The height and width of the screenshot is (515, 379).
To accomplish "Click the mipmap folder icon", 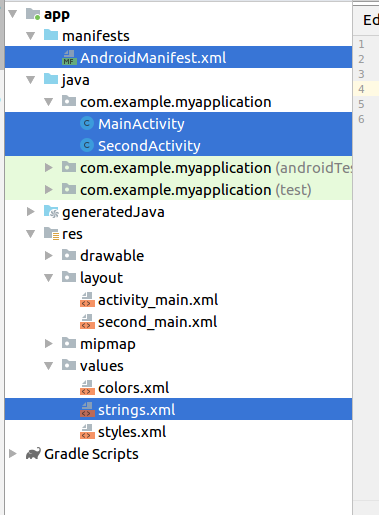I will (69, 343).
